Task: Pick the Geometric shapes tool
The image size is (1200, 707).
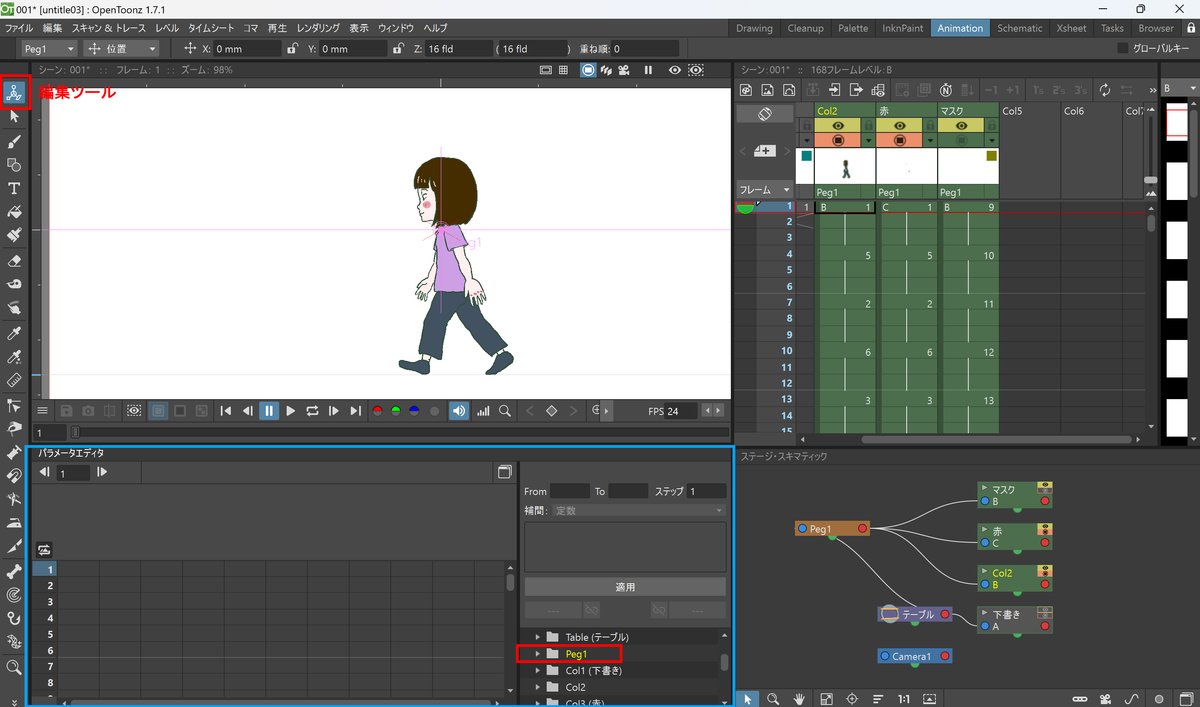Action: [14, 165]
